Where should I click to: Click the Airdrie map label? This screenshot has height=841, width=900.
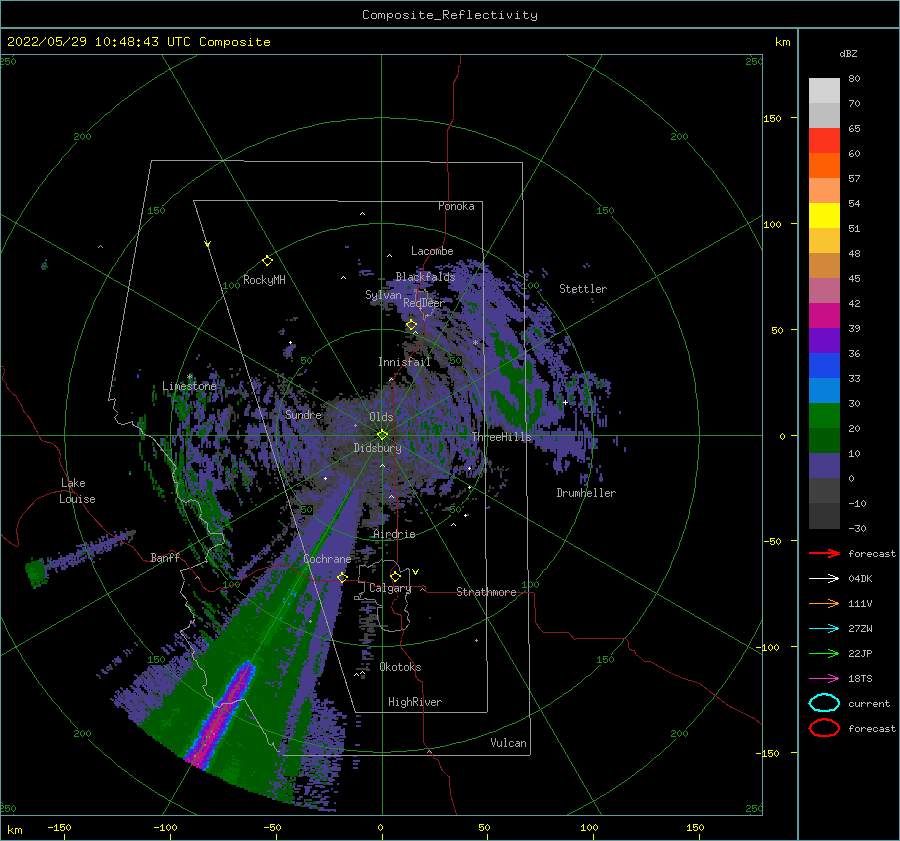tap(394, 534)
